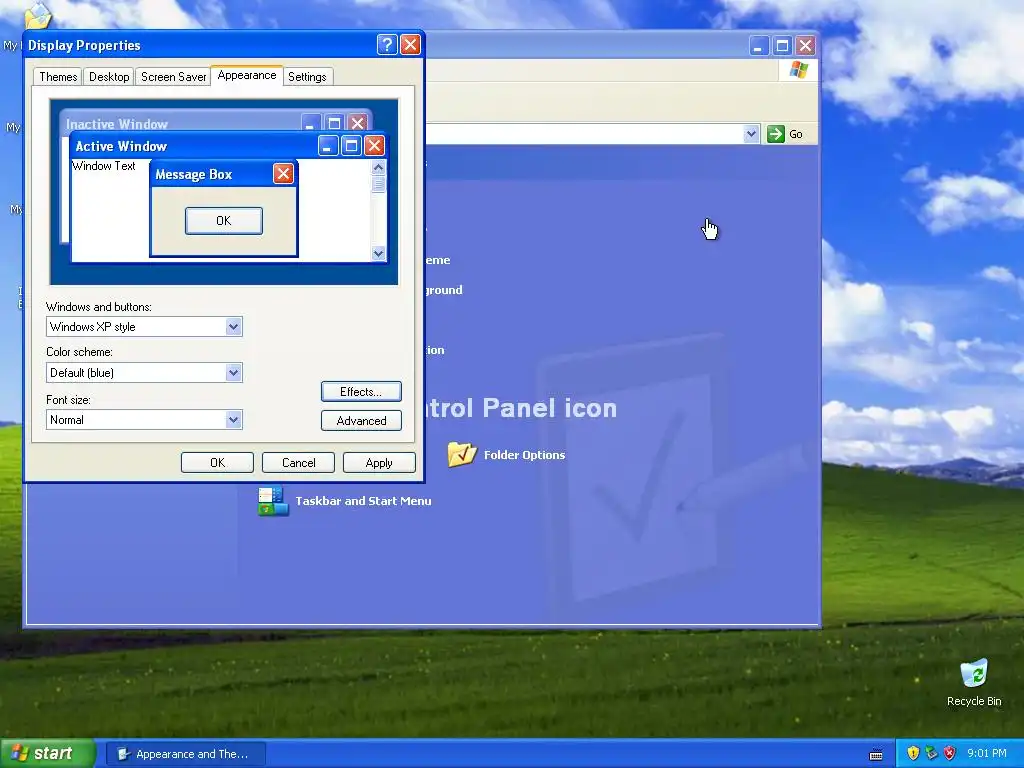1024x768 pixels.
Task: Cancel the Display Properties dialog
Action: [x=298, y=462]
